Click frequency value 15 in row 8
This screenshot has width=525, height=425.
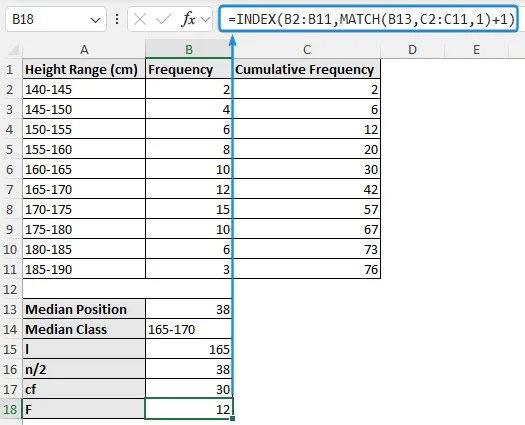[189, 209]
